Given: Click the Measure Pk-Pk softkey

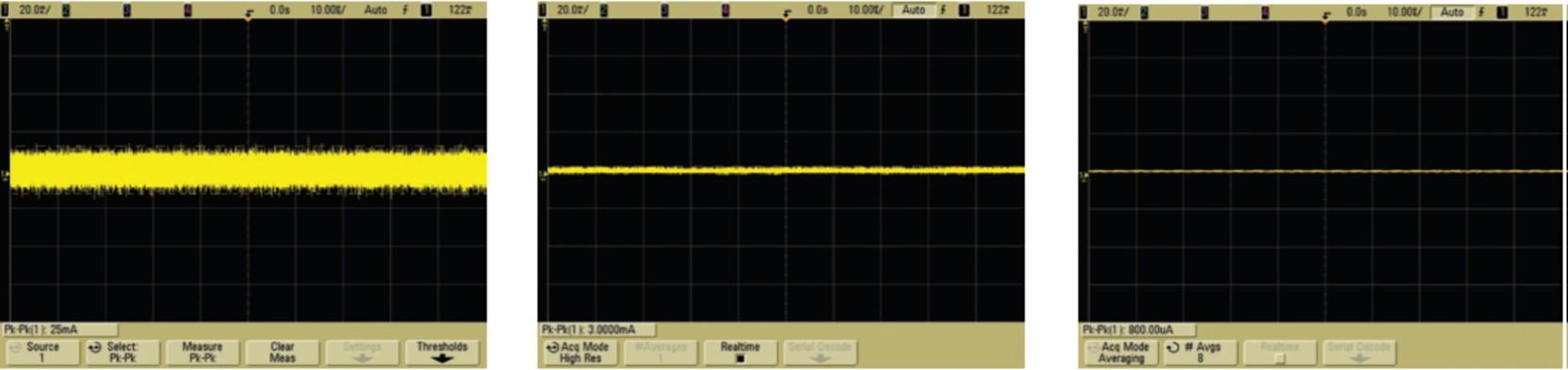Looking at the screenshot, I should [x=202, y=352].
